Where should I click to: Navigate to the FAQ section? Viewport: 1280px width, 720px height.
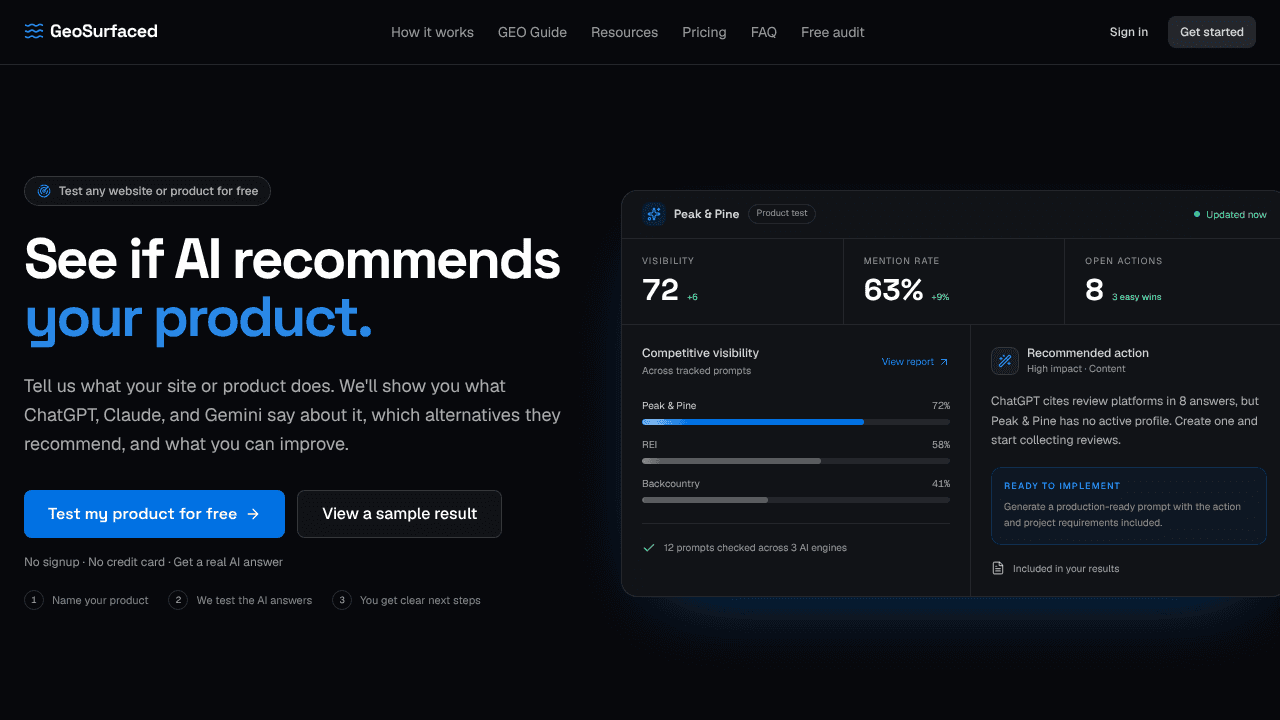click(x=764, y=32)
